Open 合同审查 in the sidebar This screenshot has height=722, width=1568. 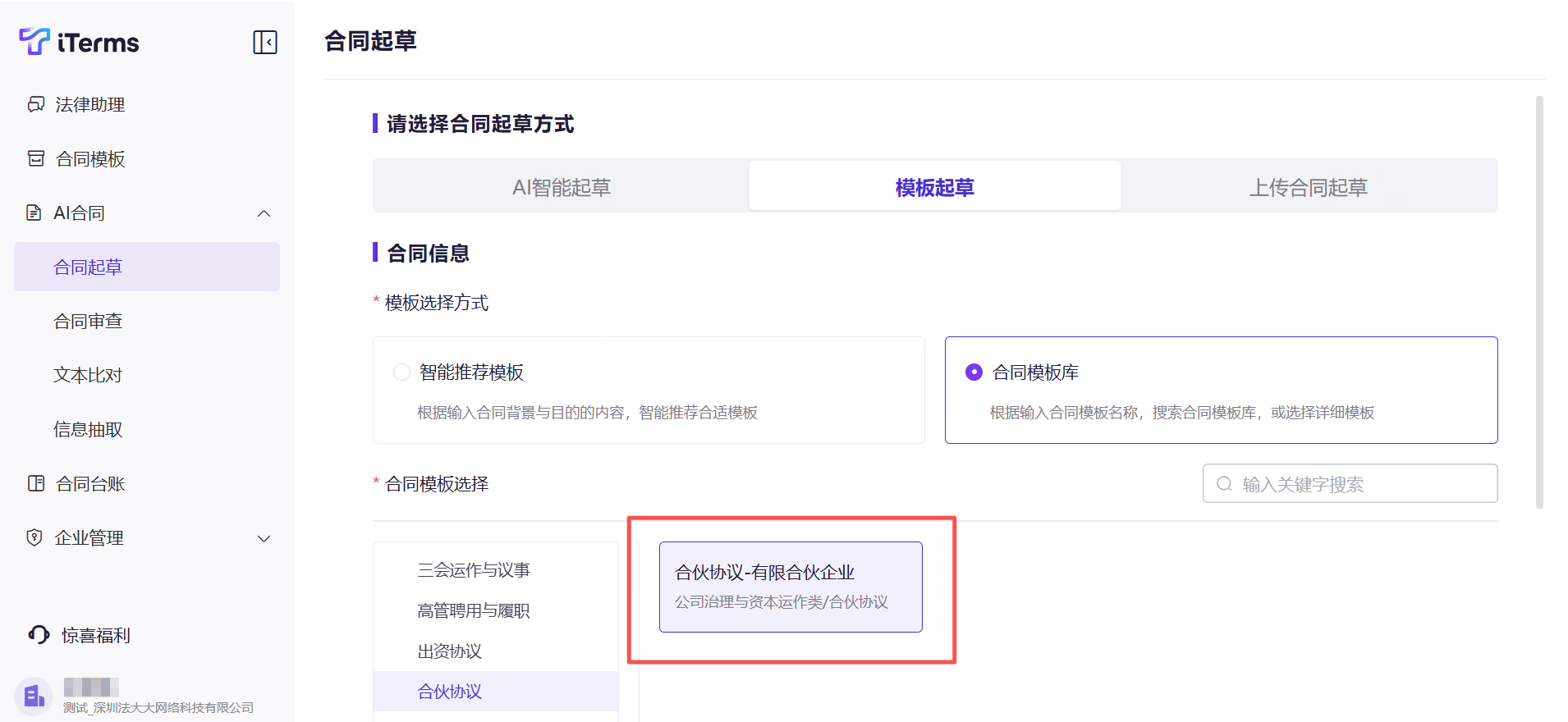(88, 321)
